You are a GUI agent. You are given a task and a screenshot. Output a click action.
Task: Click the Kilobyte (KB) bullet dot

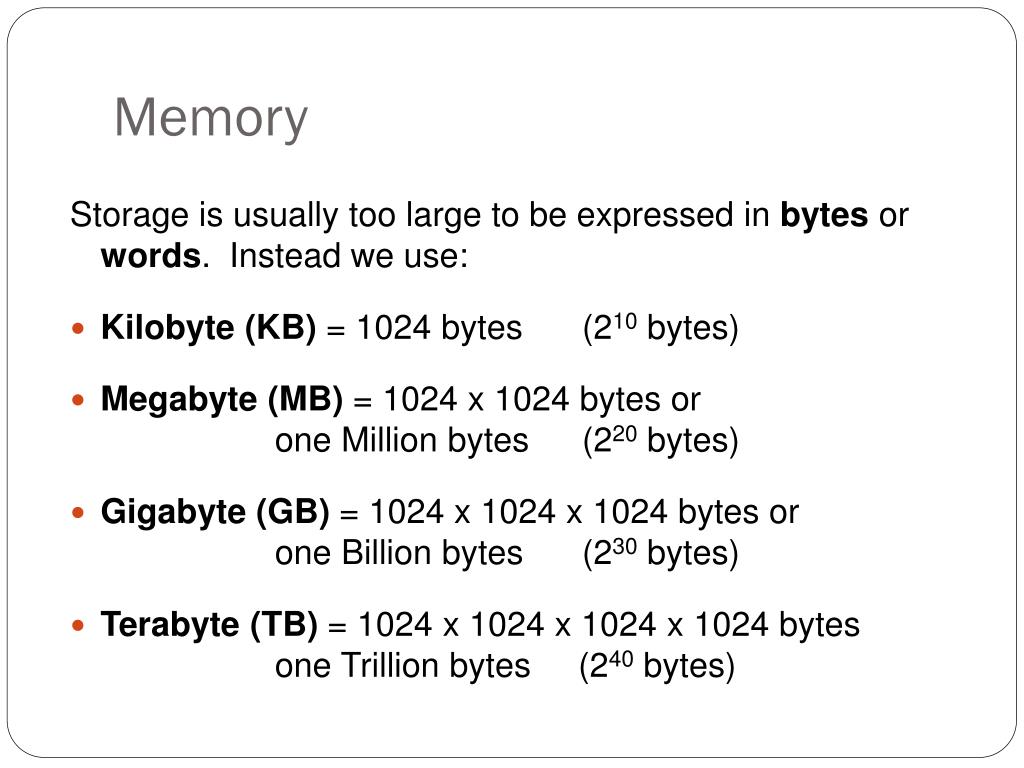[x=78, y=328]
